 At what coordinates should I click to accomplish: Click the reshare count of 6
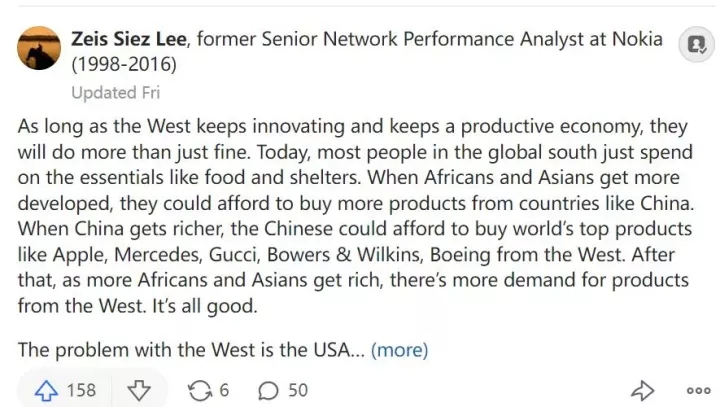point(224,389)
